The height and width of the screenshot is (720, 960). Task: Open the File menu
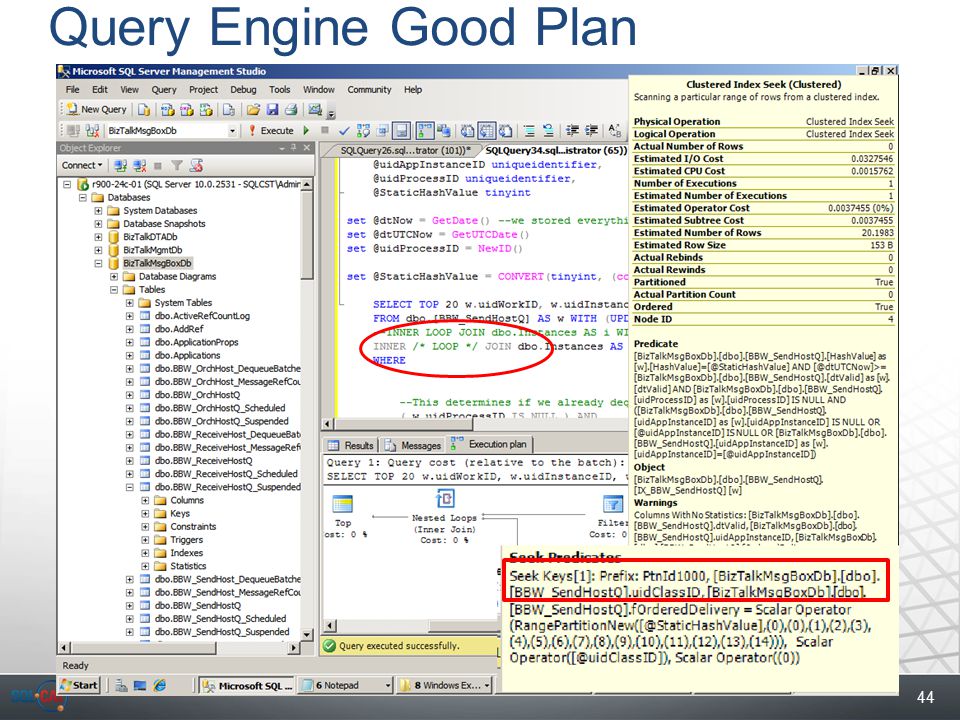pos(73,89)
